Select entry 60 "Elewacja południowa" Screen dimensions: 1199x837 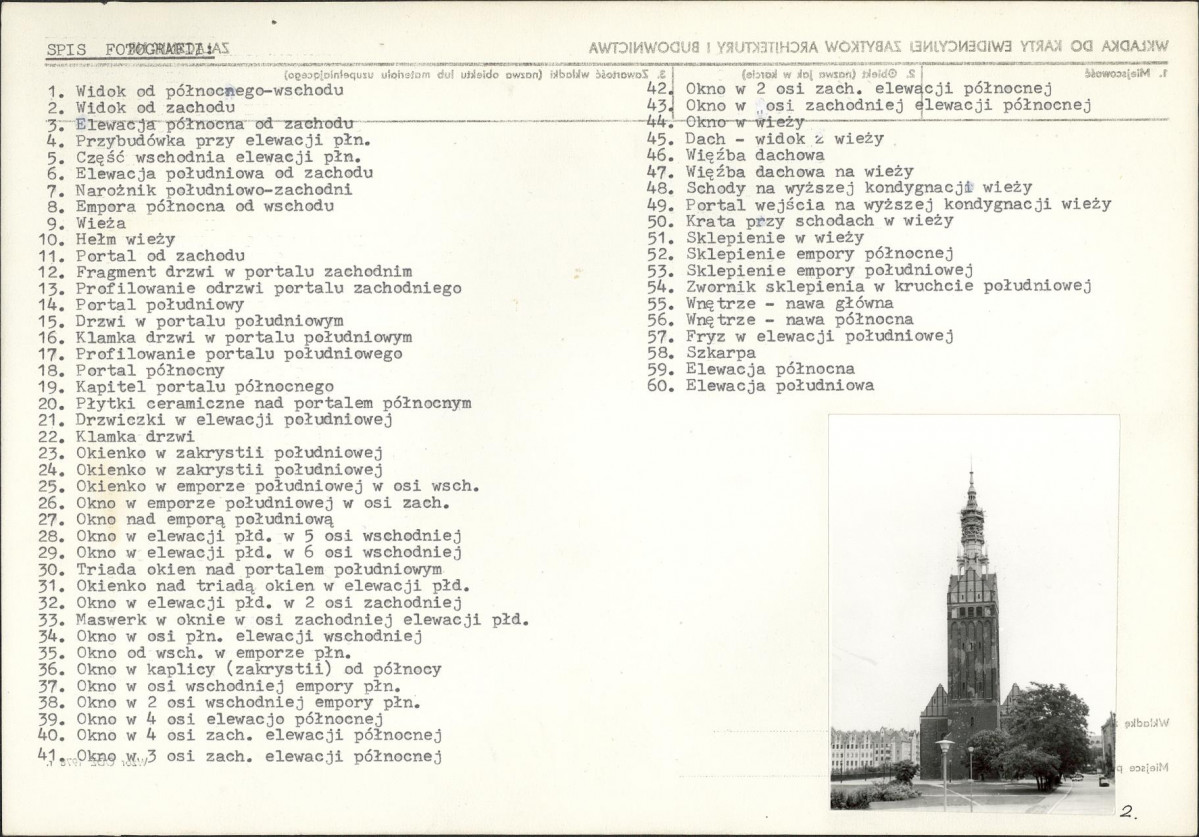point(779,385)
